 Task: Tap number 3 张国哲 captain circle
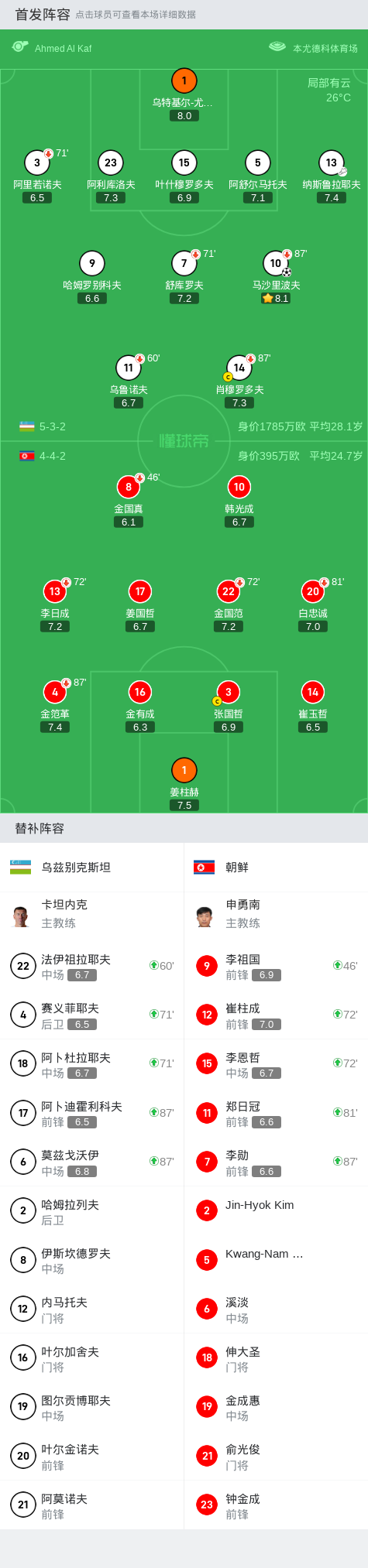click(x=229, y=692)
